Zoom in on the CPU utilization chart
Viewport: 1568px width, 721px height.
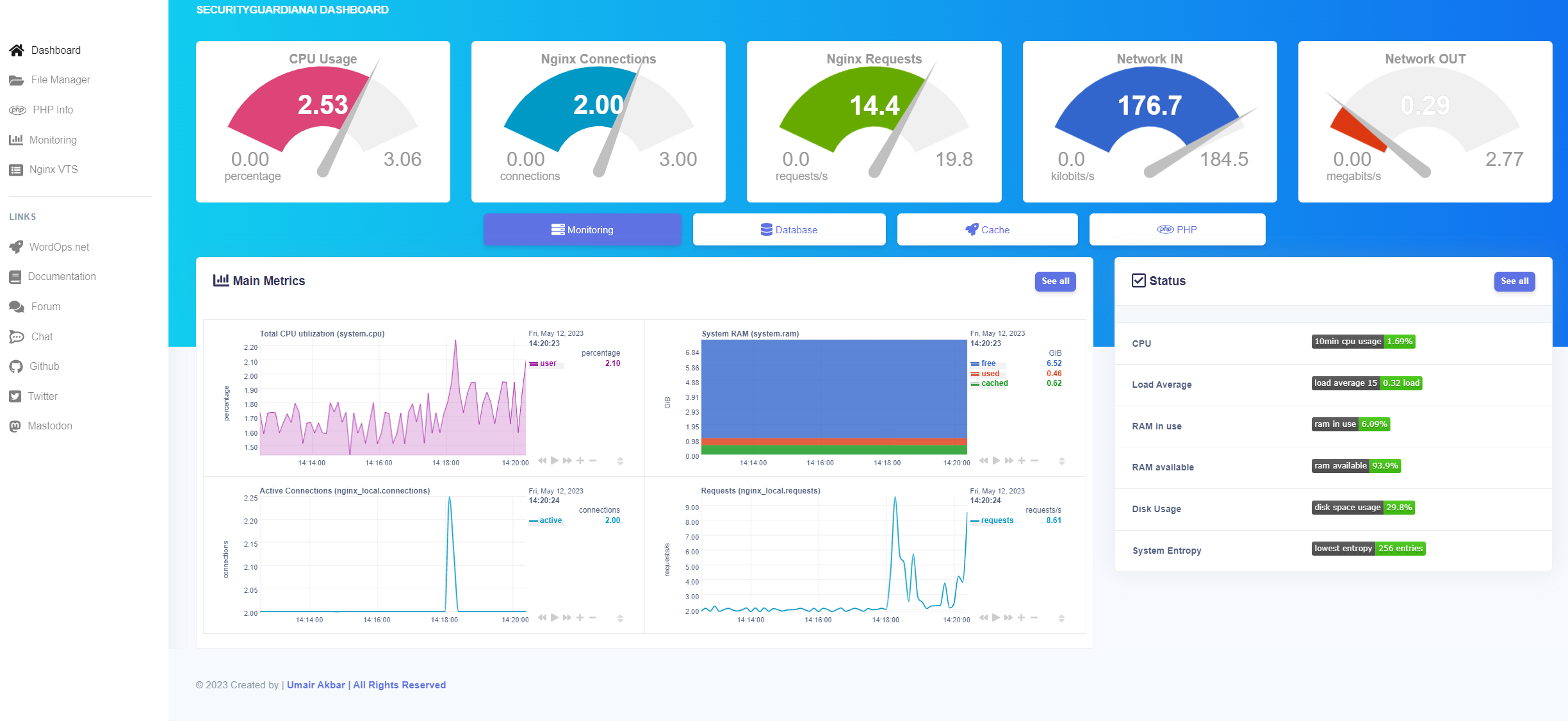(x=580, y=461)
